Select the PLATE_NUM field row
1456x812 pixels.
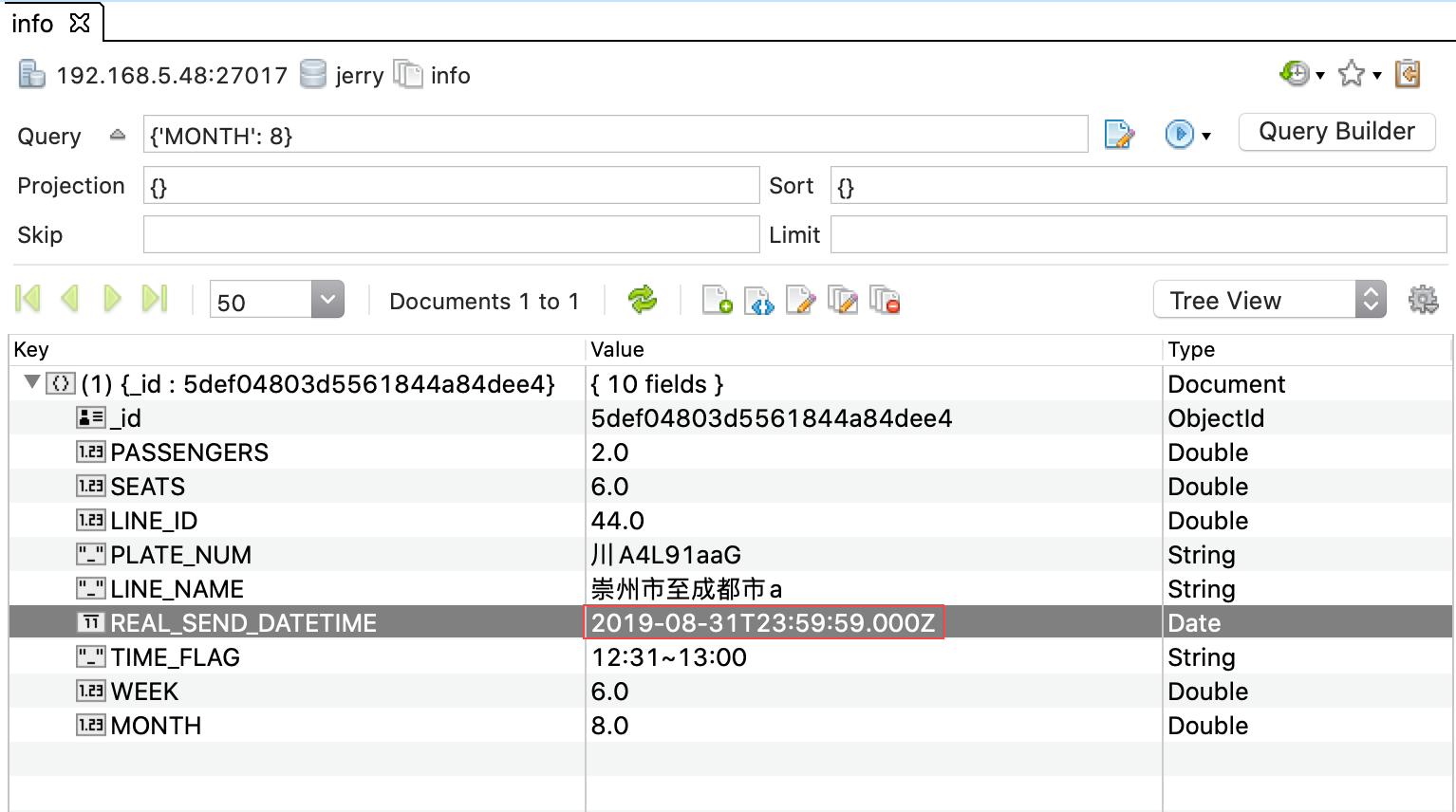coord(731,554)
